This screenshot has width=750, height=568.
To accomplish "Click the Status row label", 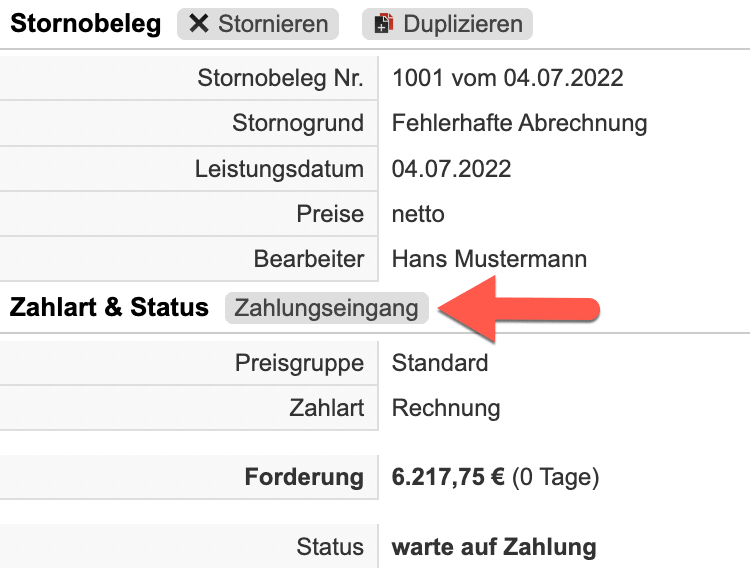I will 330,547.
